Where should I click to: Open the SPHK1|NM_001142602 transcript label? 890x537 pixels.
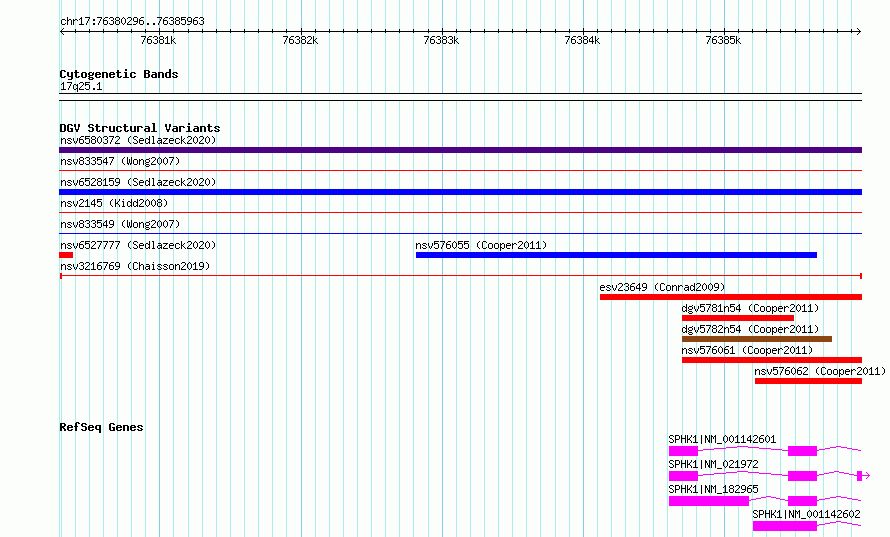pos(807,514)
